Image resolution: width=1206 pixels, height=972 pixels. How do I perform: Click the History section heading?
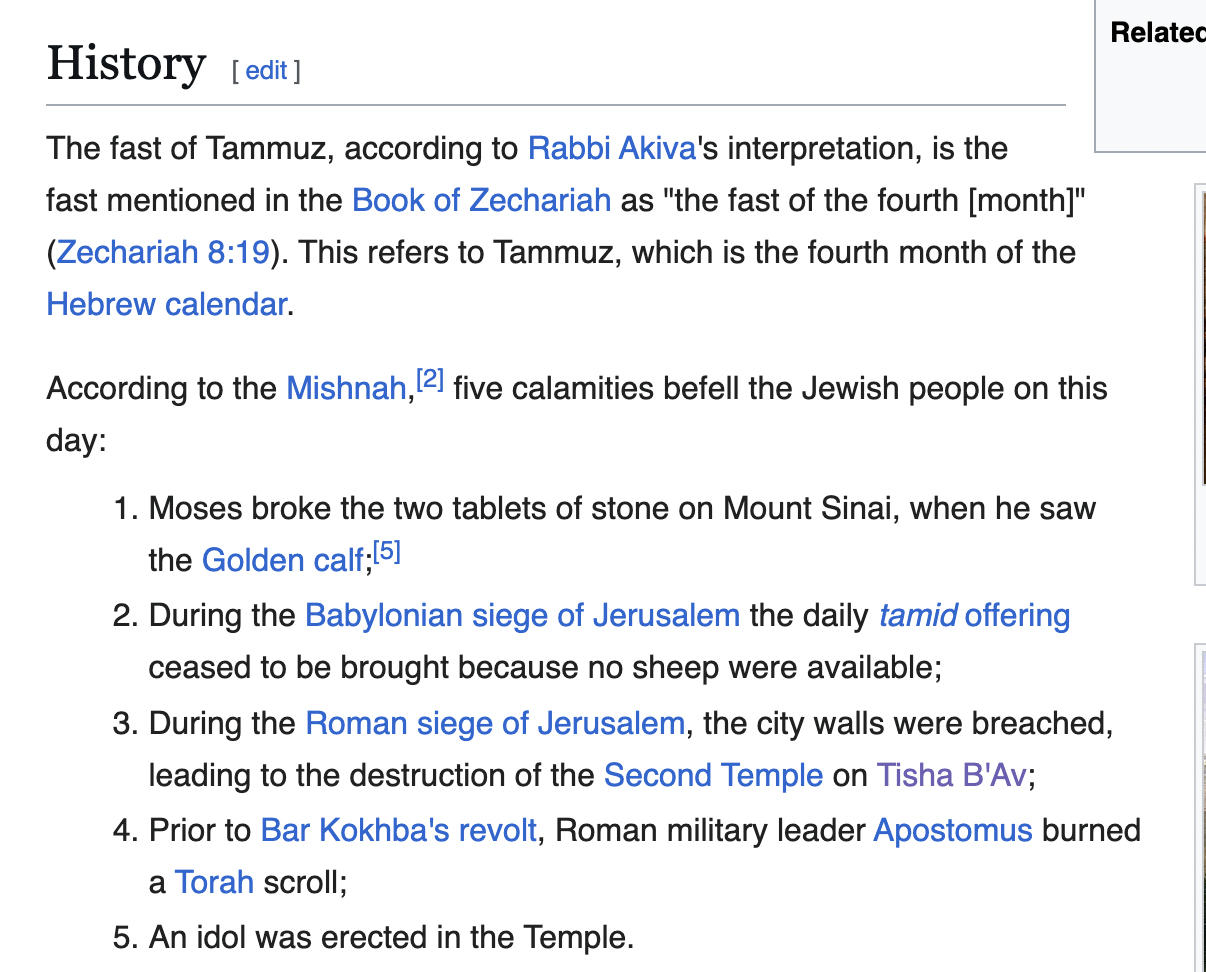126,65
